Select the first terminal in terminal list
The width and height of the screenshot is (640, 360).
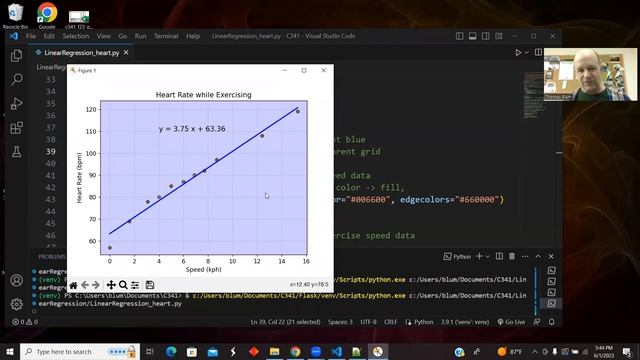(551, 270)
